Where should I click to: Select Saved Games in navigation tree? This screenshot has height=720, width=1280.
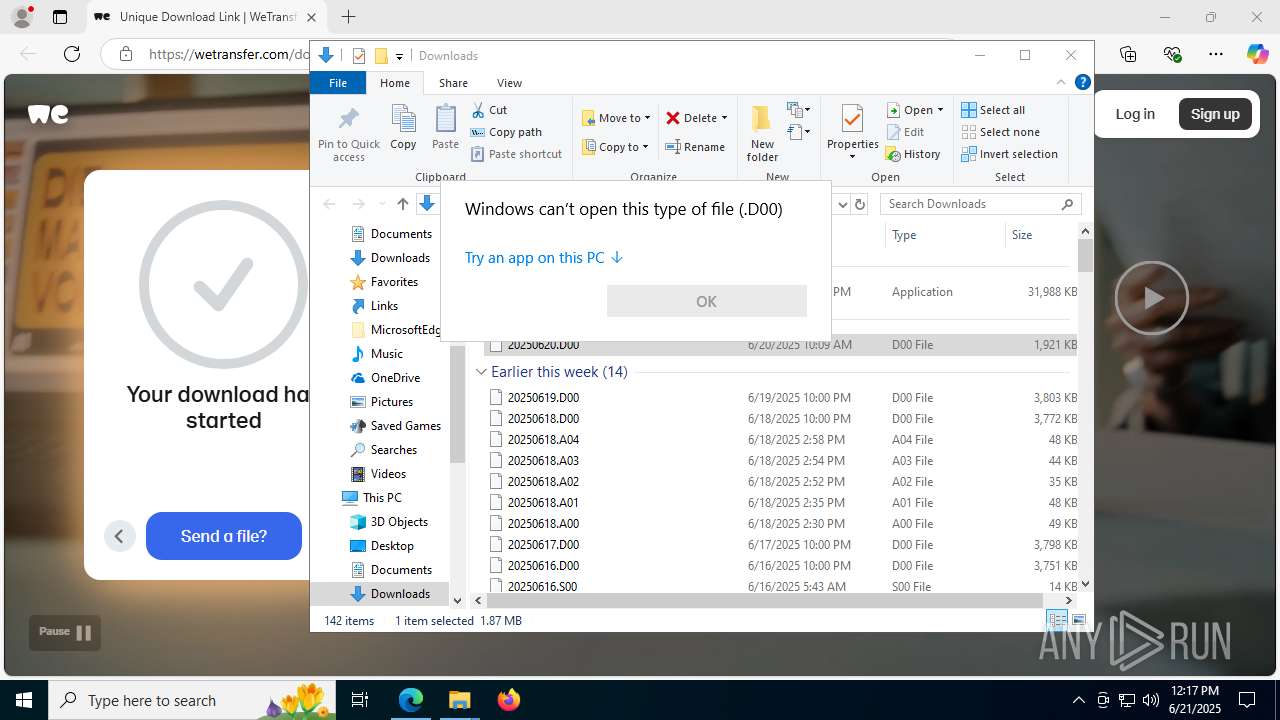[404, 426]
